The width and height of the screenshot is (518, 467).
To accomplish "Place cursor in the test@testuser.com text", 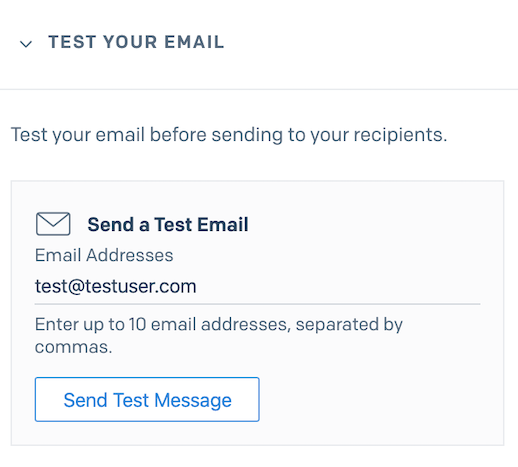I will coord(116,286).
